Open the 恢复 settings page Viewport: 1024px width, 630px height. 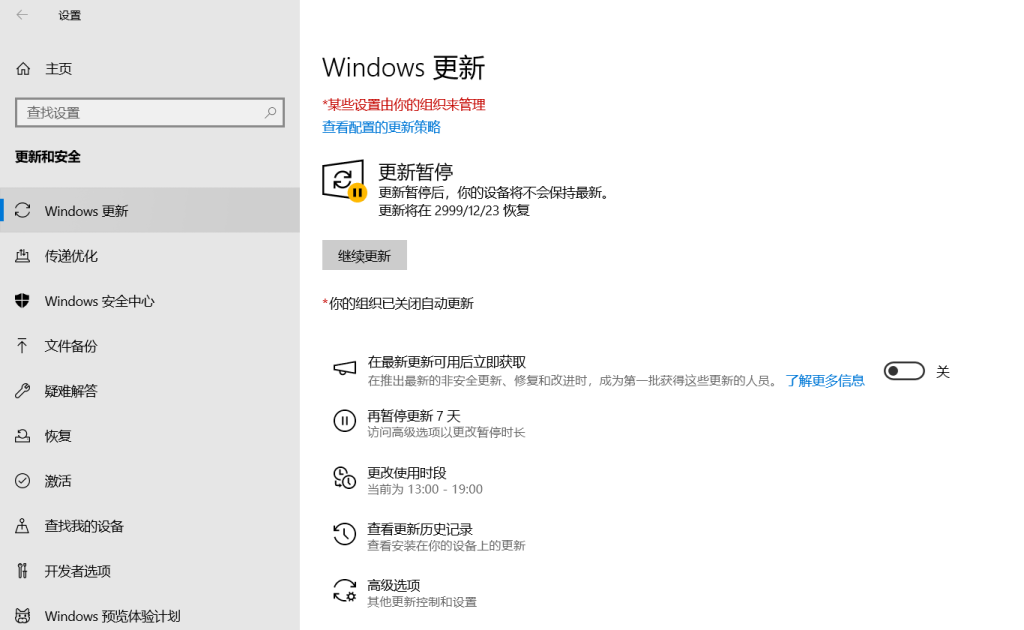pyautogui.click(x=150, y=435)
